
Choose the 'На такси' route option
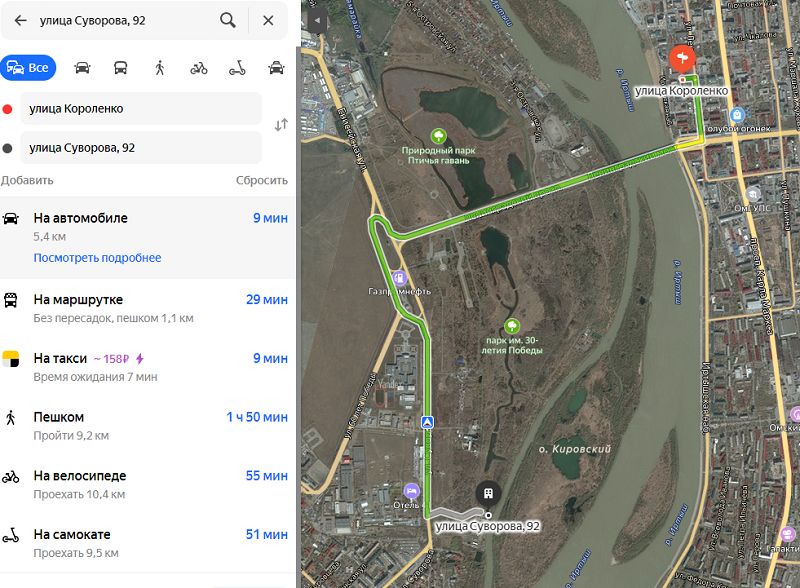coord(147,367)
